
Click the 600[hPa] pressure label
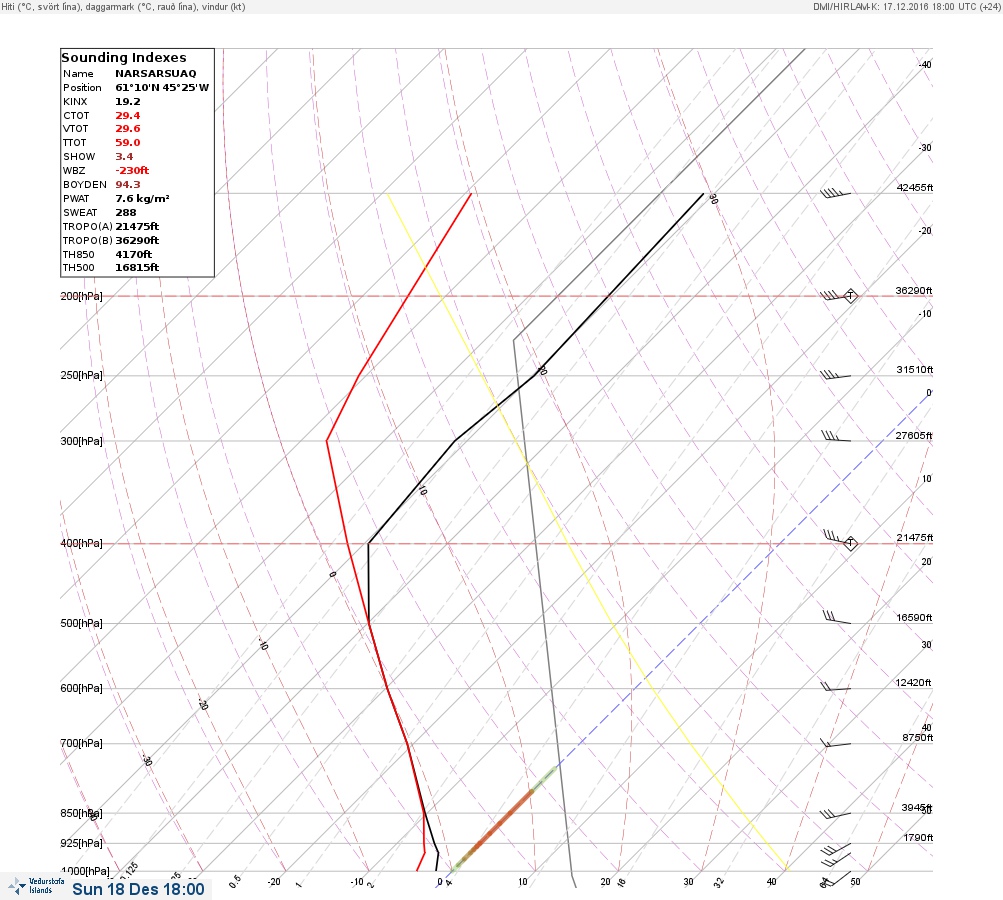click(81, 688)
